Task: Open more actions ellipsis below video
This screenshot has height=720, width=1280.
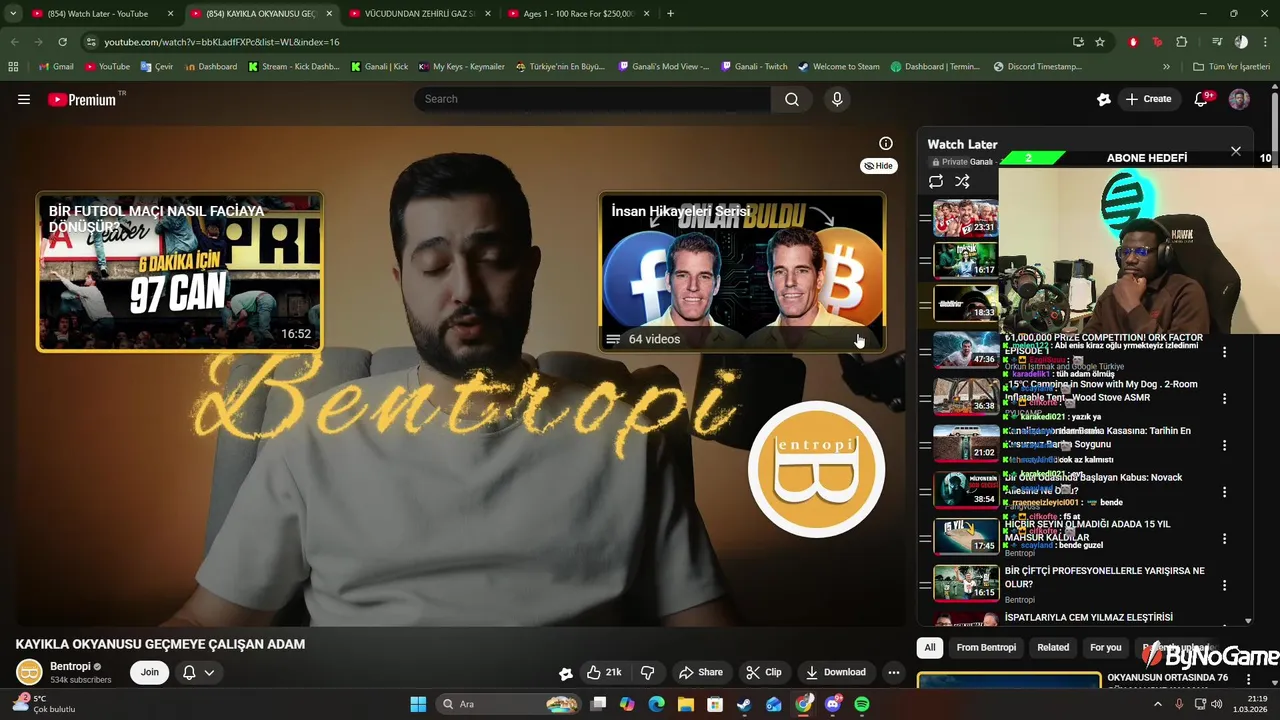Action: (x=894, y=672)
